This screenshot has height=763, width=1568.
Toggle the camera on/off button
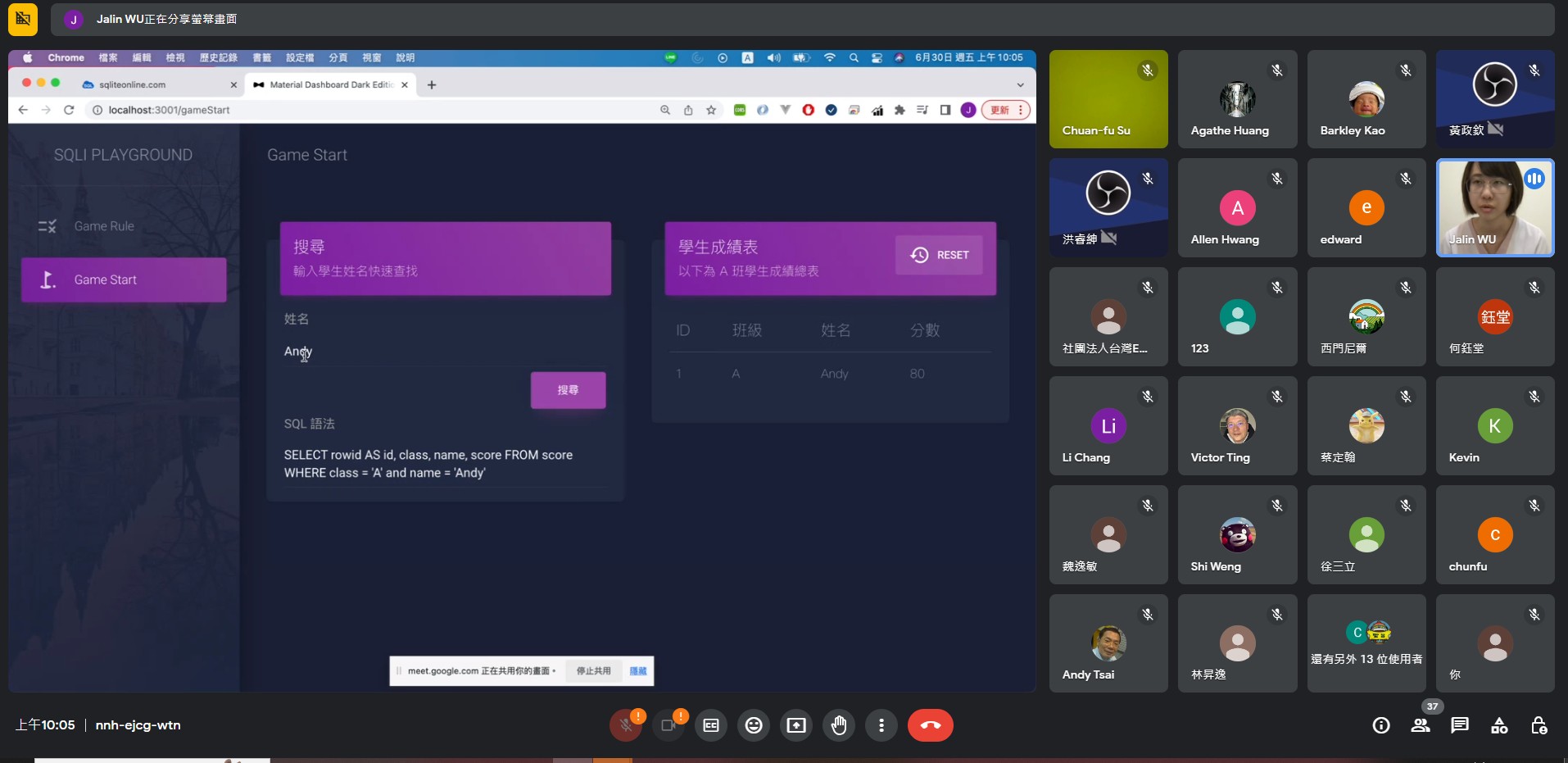click(x=668, y=725)
